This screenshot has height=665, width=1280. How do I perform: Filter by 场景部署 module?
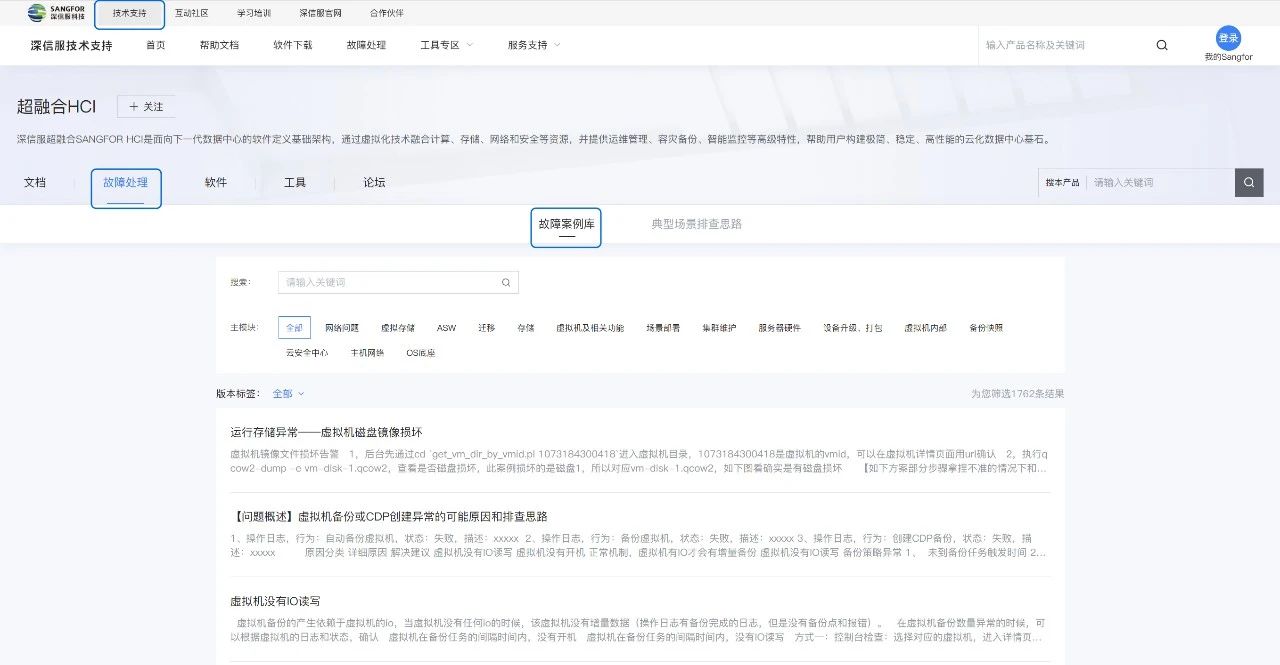[x=663, y=328]
